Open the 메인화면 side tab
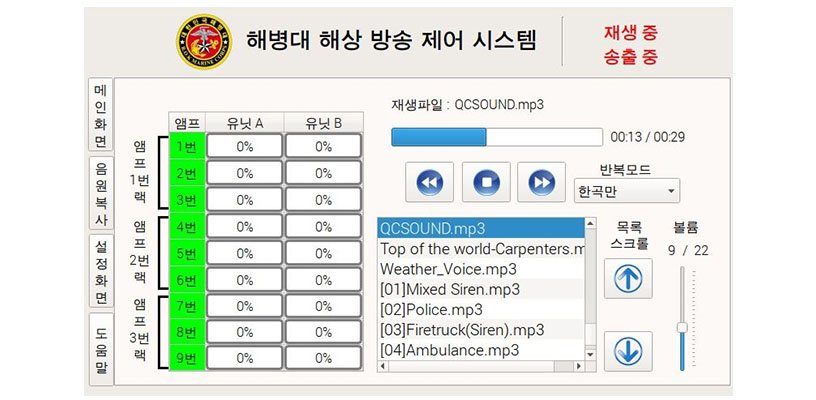 point(101,114)
